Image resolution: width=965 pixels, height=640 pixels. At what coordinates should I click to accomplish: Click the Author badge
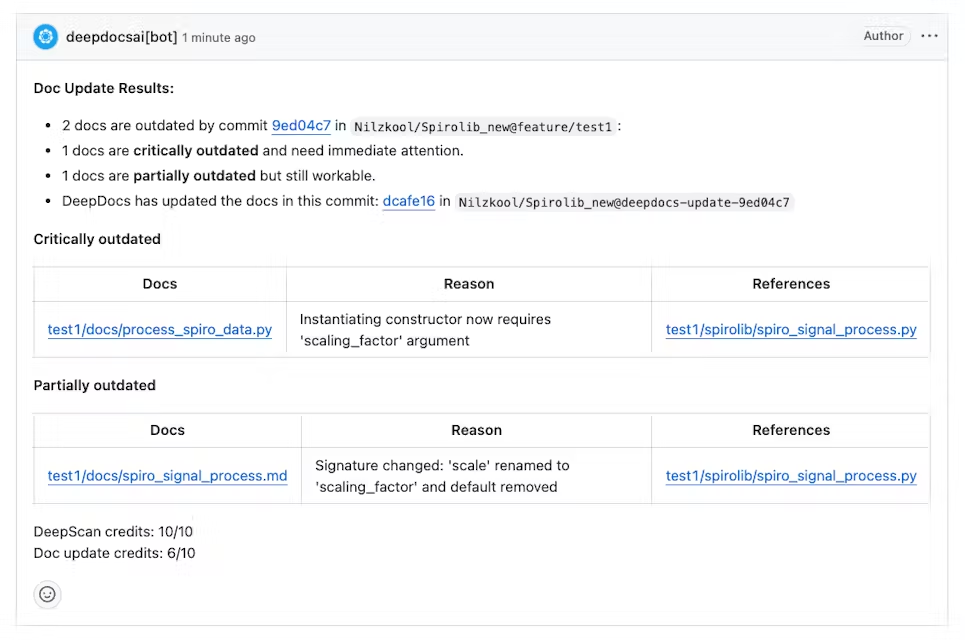click(x=883, y=36)
